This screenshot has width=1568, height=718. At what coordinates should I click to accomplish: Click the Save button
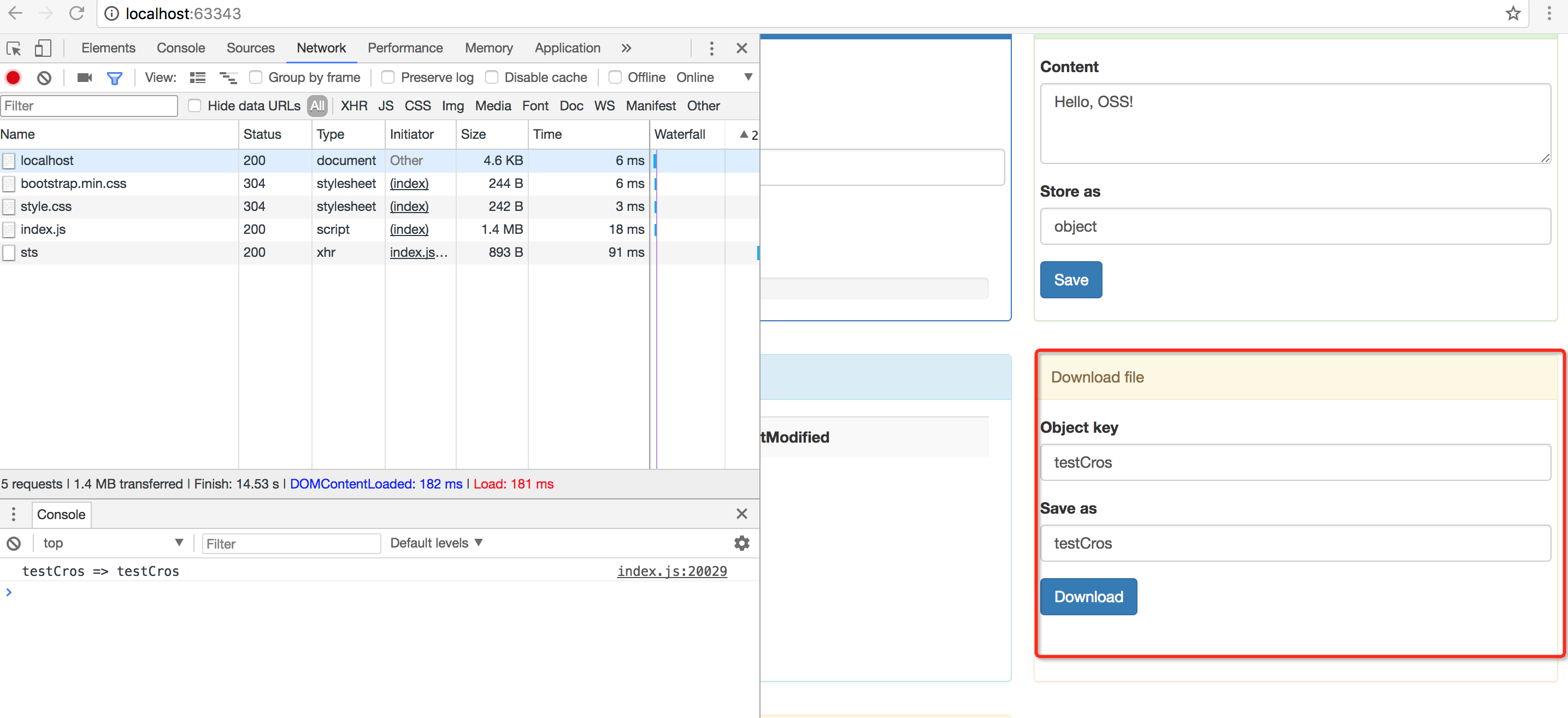point(1071,280)
